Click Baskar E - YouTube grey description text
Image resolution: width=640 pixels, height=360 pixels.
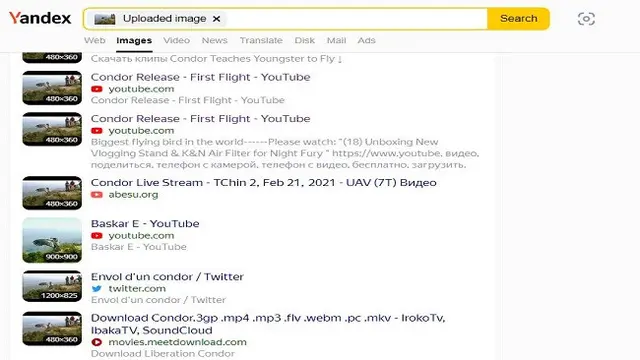(x=139, y=247)
